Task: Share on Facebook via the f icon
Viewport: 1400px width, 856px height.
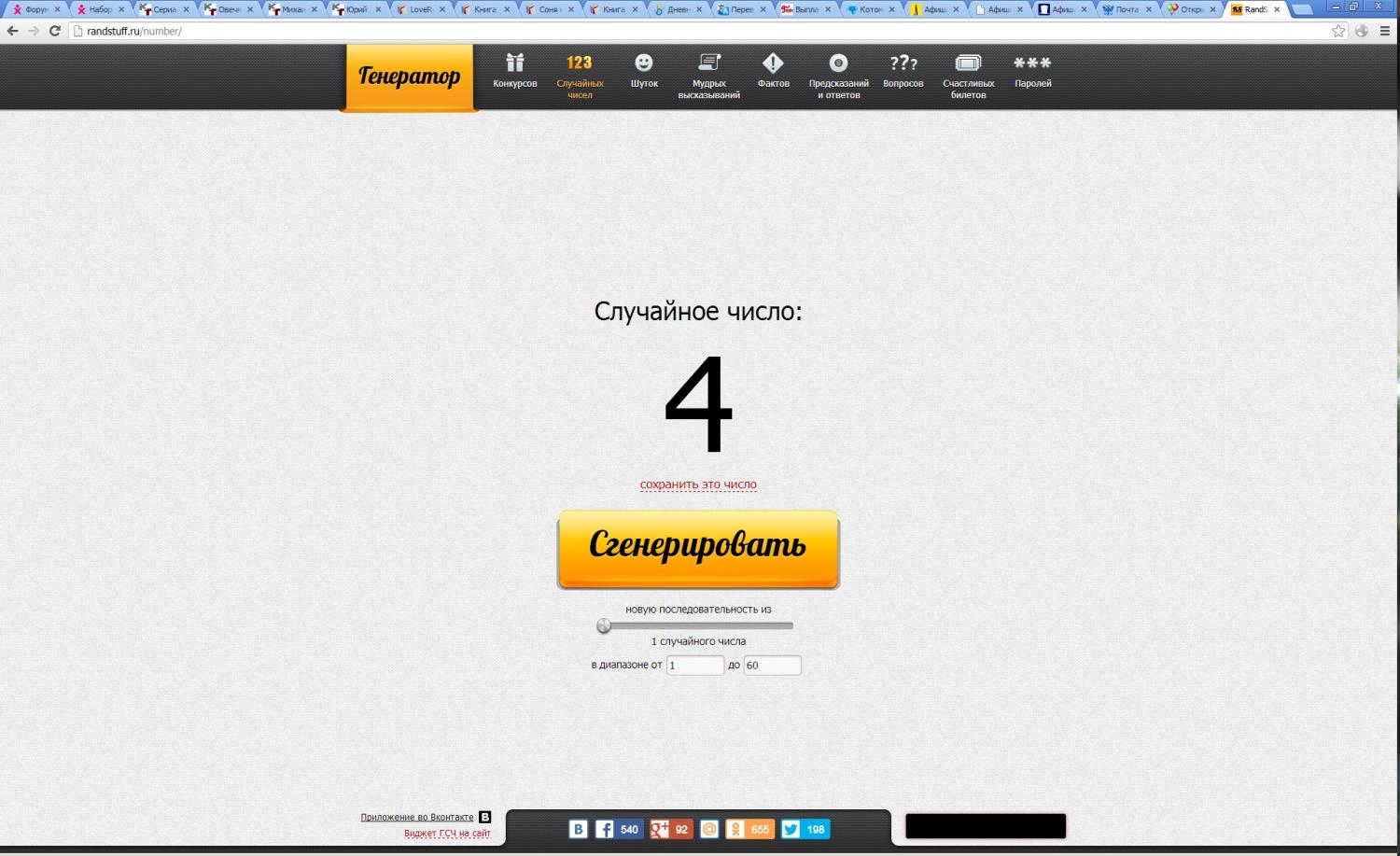Action: 605,829
